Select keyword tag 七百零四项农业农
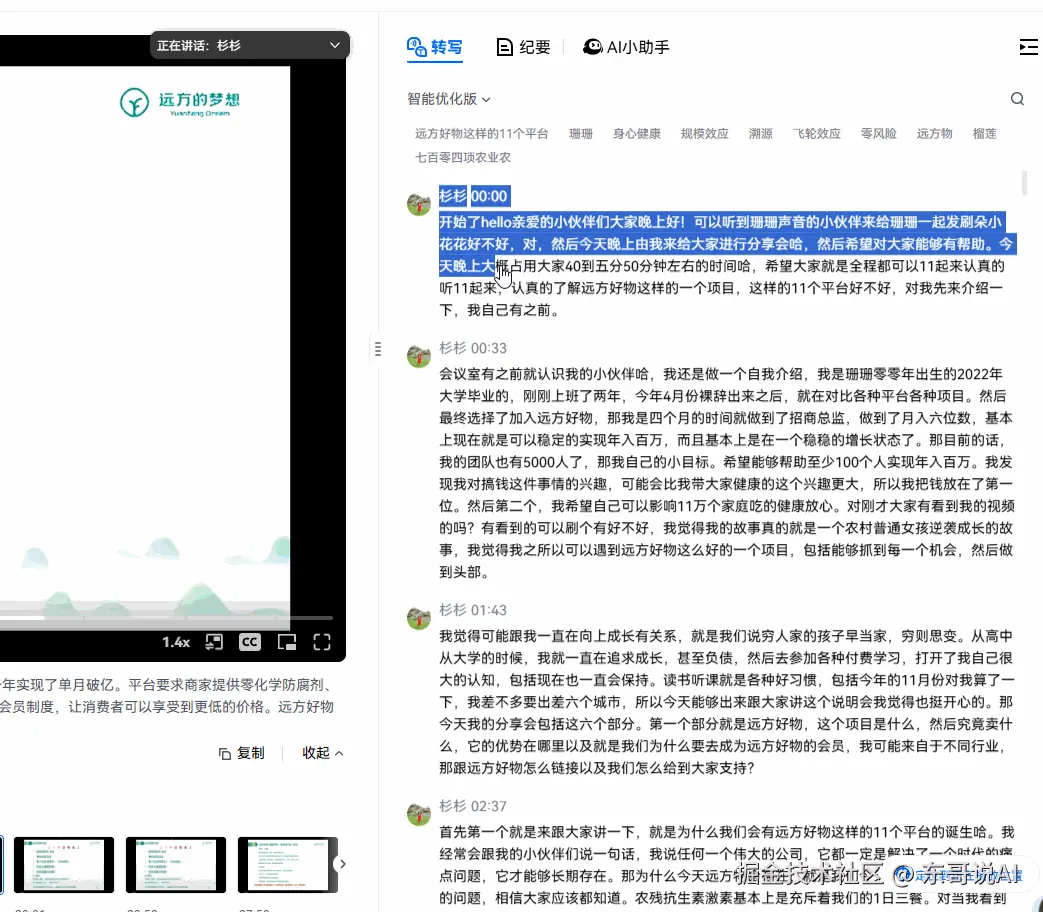 point(463,158)
